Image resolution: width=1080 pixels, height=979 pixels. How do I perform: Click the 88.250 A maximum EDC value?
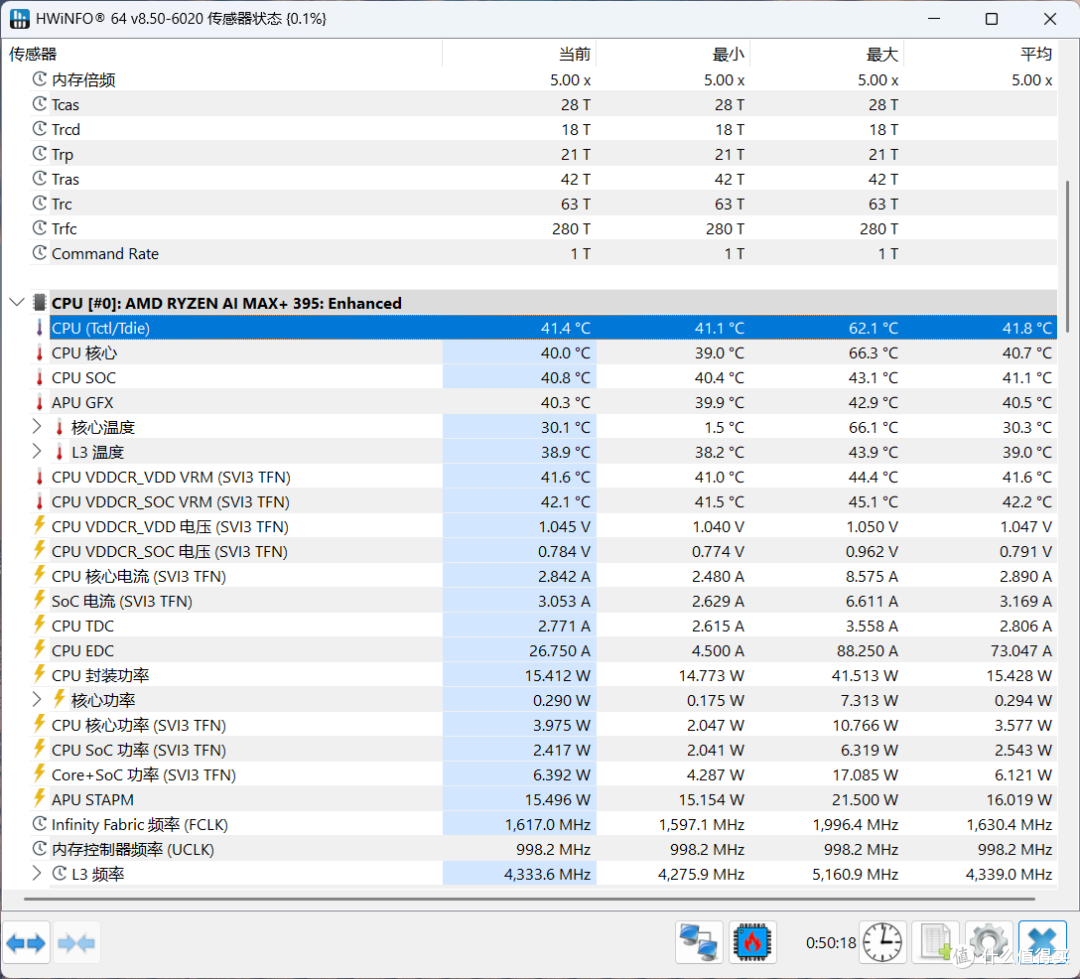coord(866,650)
